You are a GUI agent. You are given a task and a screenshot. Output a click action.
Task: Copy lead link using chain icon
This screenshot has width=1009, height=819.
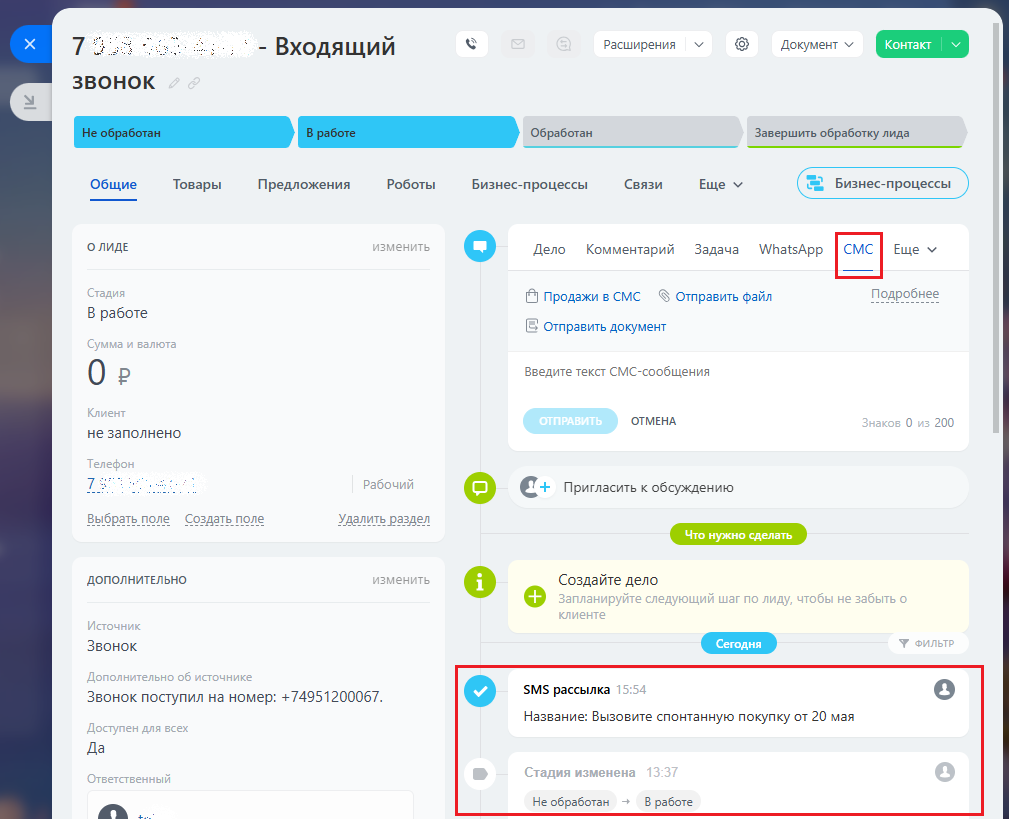194,83
